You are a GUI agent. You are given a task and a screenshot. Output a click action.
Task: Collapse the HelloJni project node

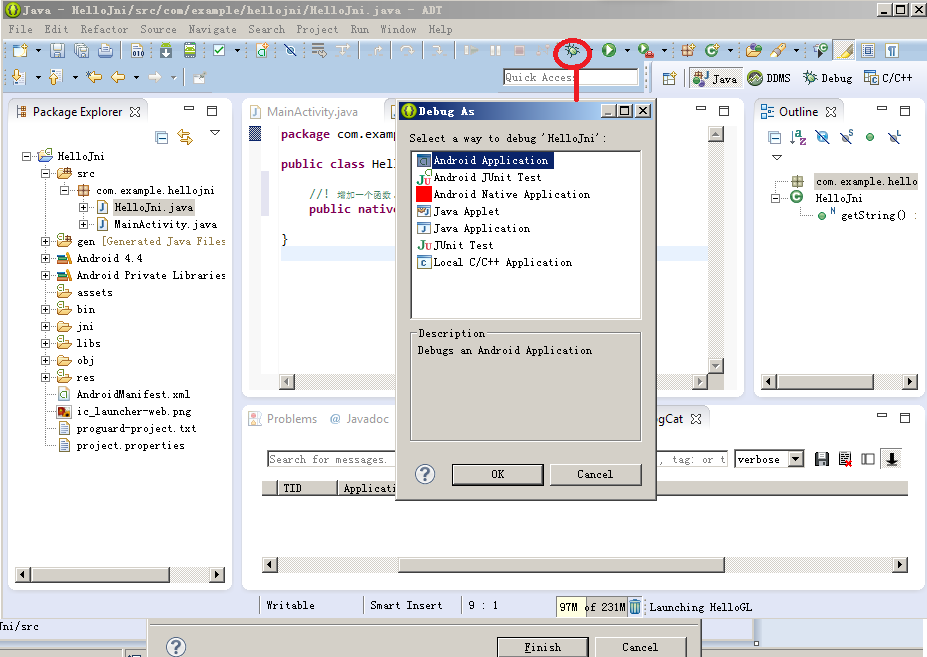(28, 157)
